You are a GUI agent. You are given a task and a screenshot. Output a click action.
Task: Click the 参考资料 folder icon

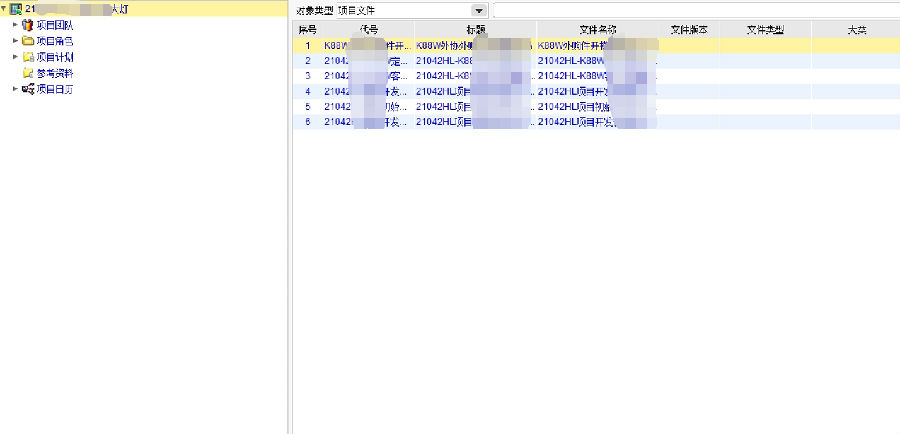pyautogui.click(x=28, y=73)
